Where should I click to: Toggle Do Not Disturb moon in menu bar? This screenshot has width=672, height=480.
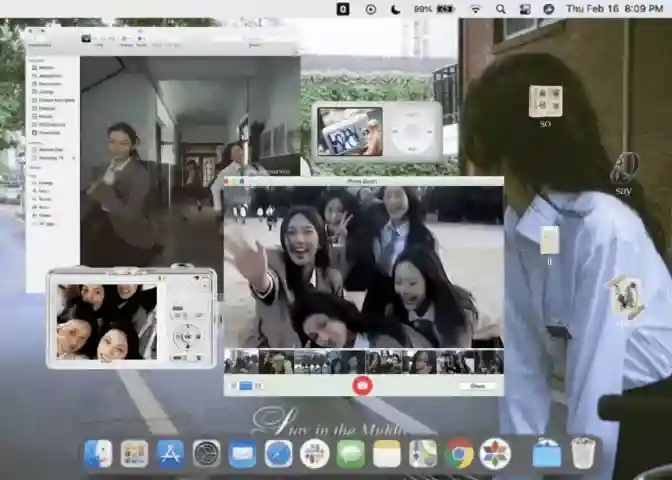395,9
